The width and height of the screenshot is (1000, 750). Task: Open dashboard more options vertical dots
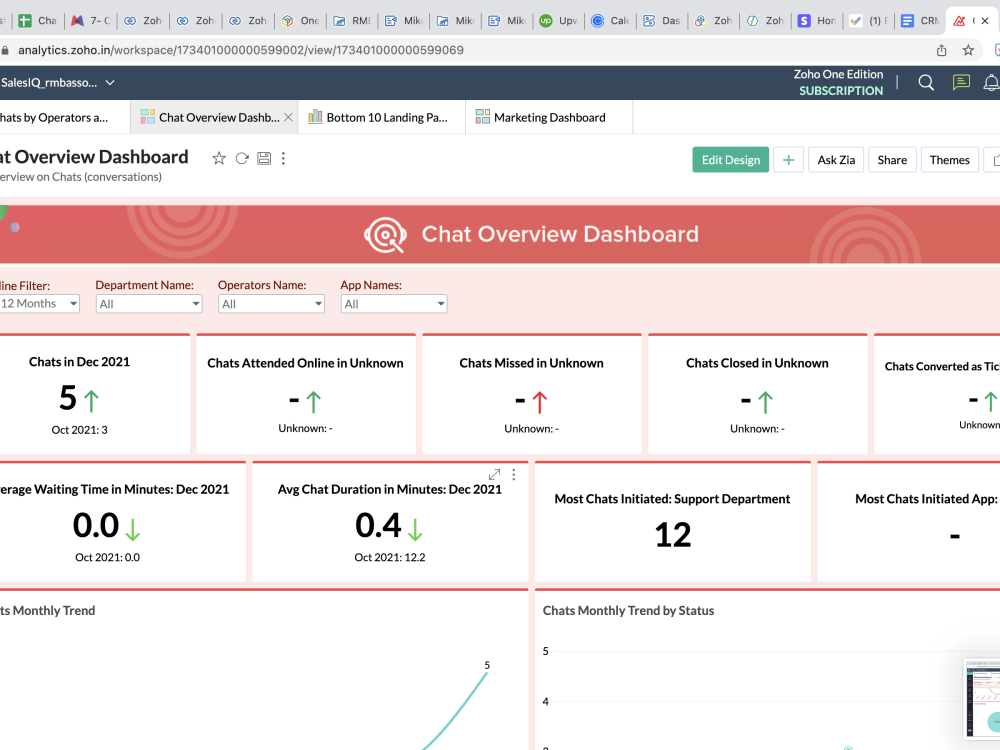coord(284,158)
